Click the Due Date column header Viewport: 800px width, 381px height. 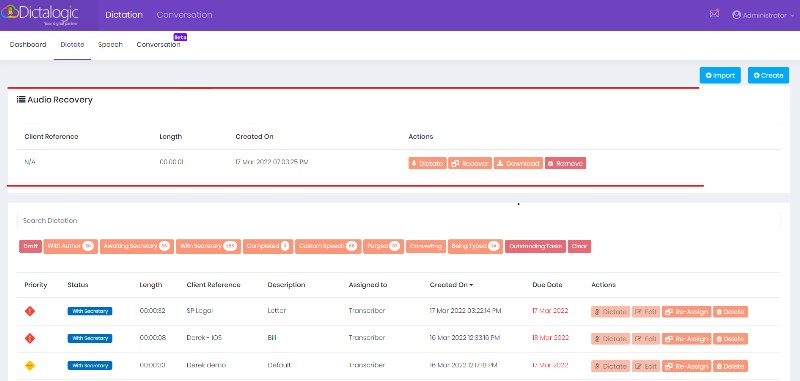coord(546,285)
